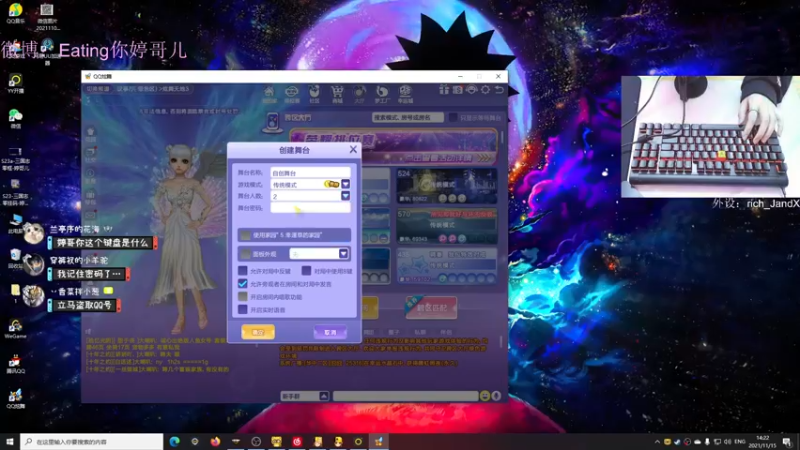Viewport: 800px width, 450px height.
Task: Click the 舞台名称 name input field
Action: (x=310, y=173)
